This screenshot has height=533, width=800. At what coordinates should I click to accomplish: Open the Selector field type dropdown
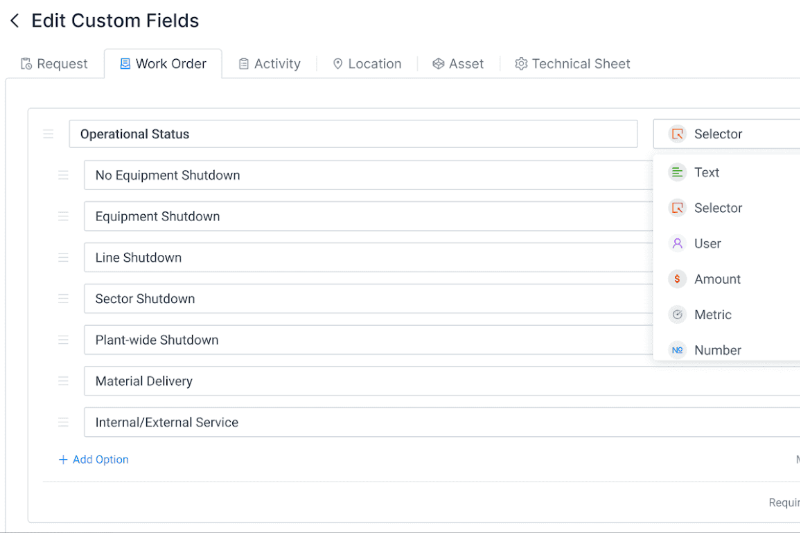click(x=726, y=134)
